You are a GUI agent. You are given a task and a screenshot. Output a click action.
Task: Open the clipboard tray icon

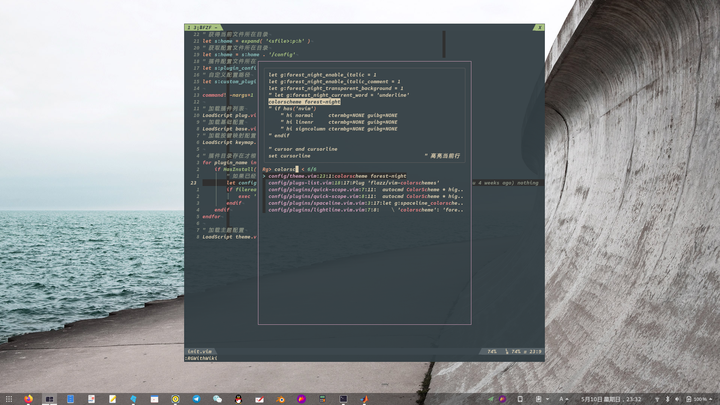click(520, 399)
